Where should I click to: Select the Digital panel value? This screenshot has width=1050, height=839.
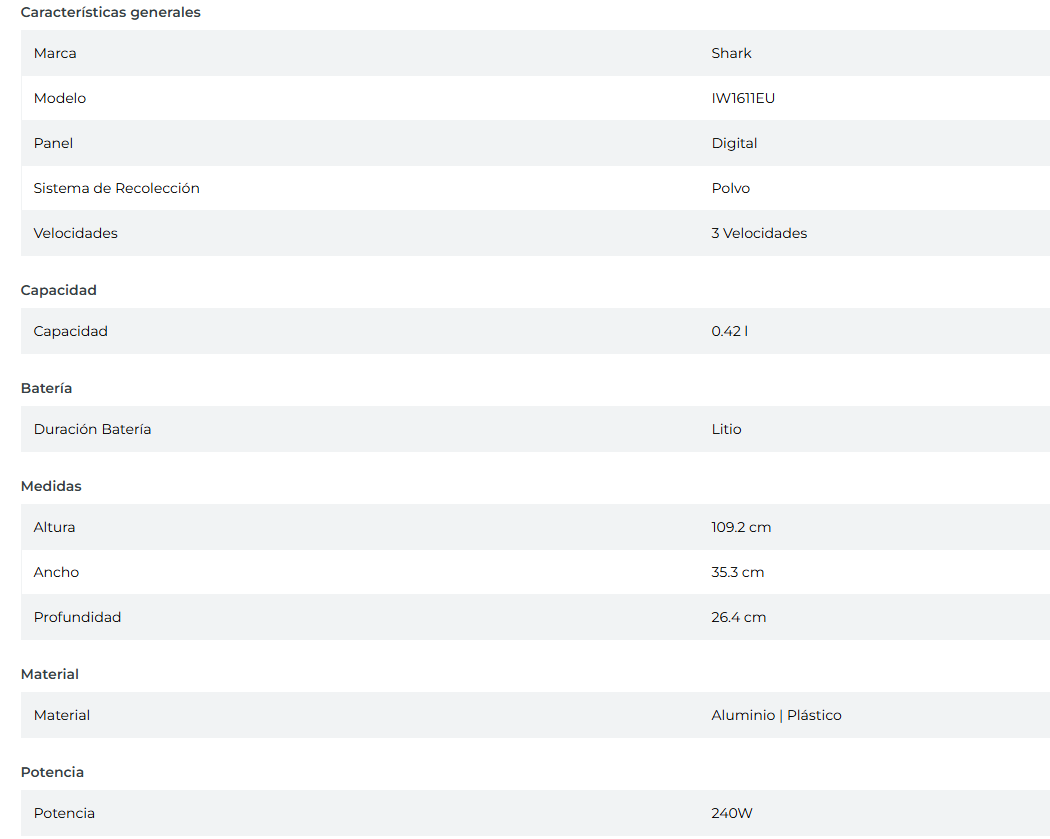pyautogui.click(x=734, y=143)
